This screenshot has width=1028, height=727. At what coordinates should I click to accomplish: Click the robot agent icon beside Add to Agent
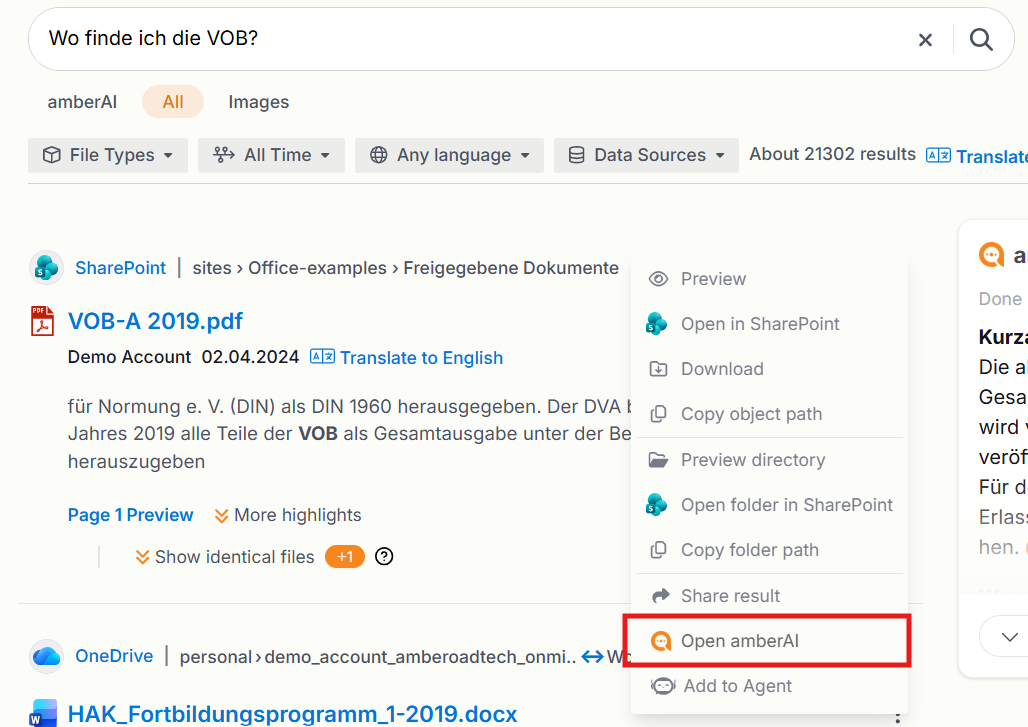click(663, 686)
